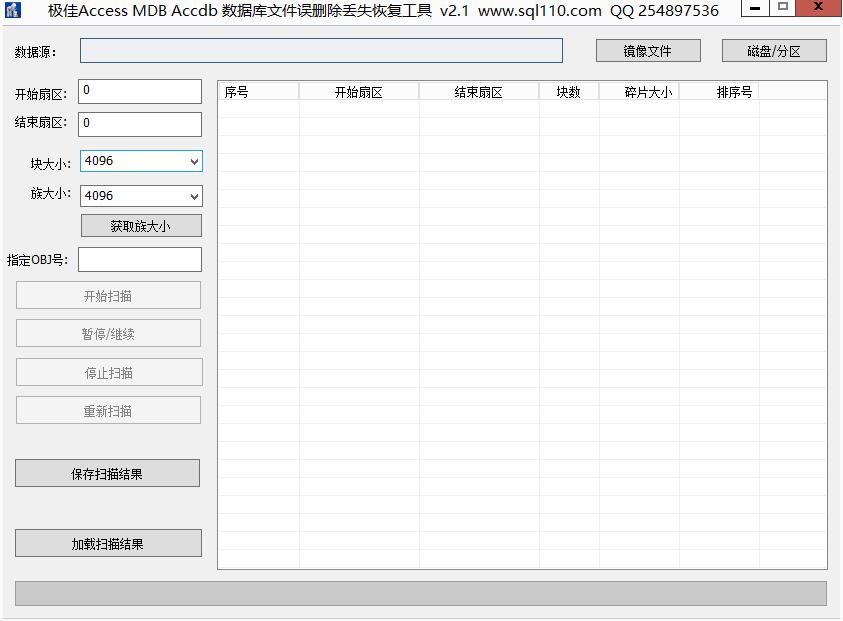843x621 pixels.
Task: Click the 块数 column header
Action: coord(569,92)
